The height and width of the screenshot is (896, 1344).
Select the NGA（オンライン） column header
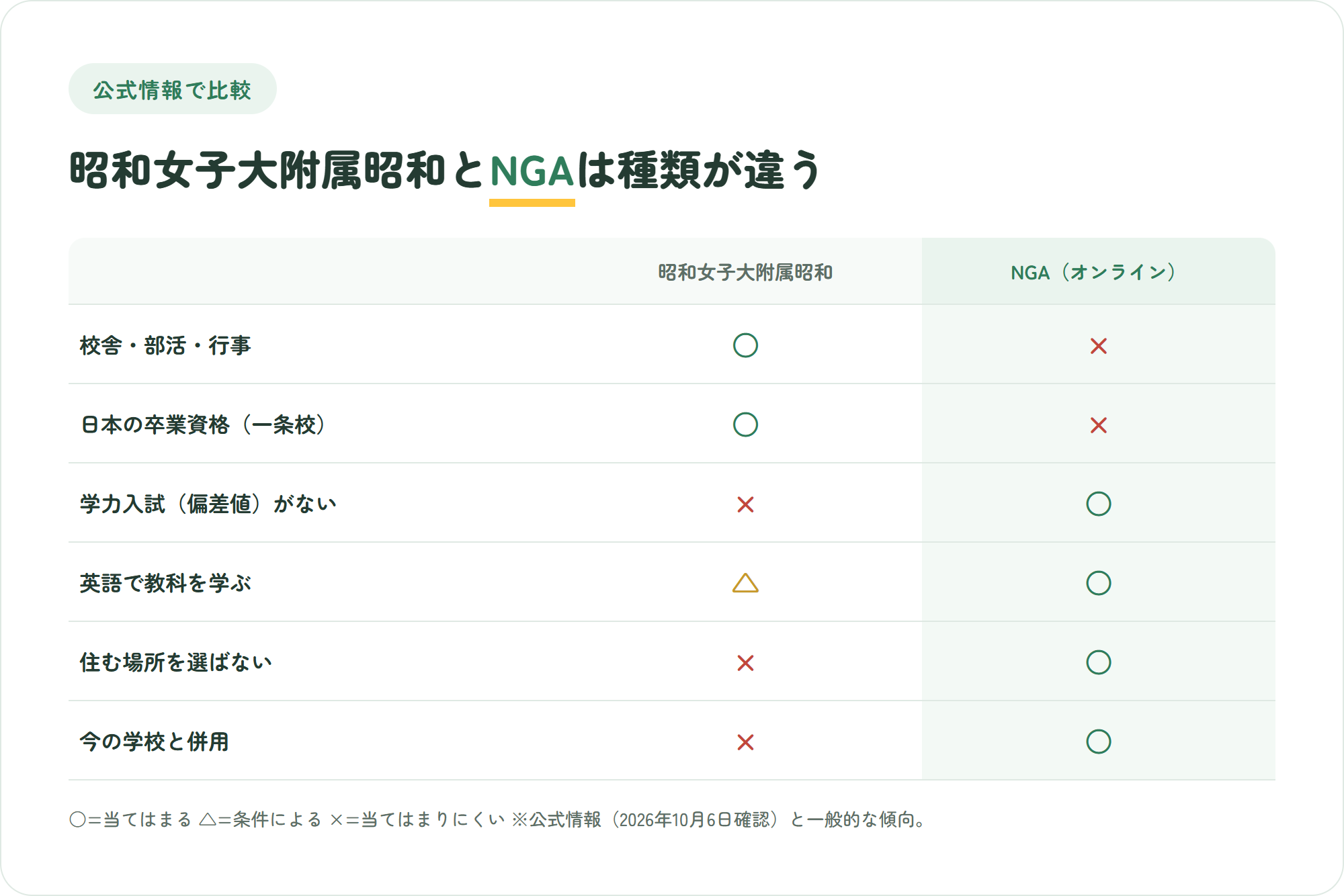click(1097, 272)
